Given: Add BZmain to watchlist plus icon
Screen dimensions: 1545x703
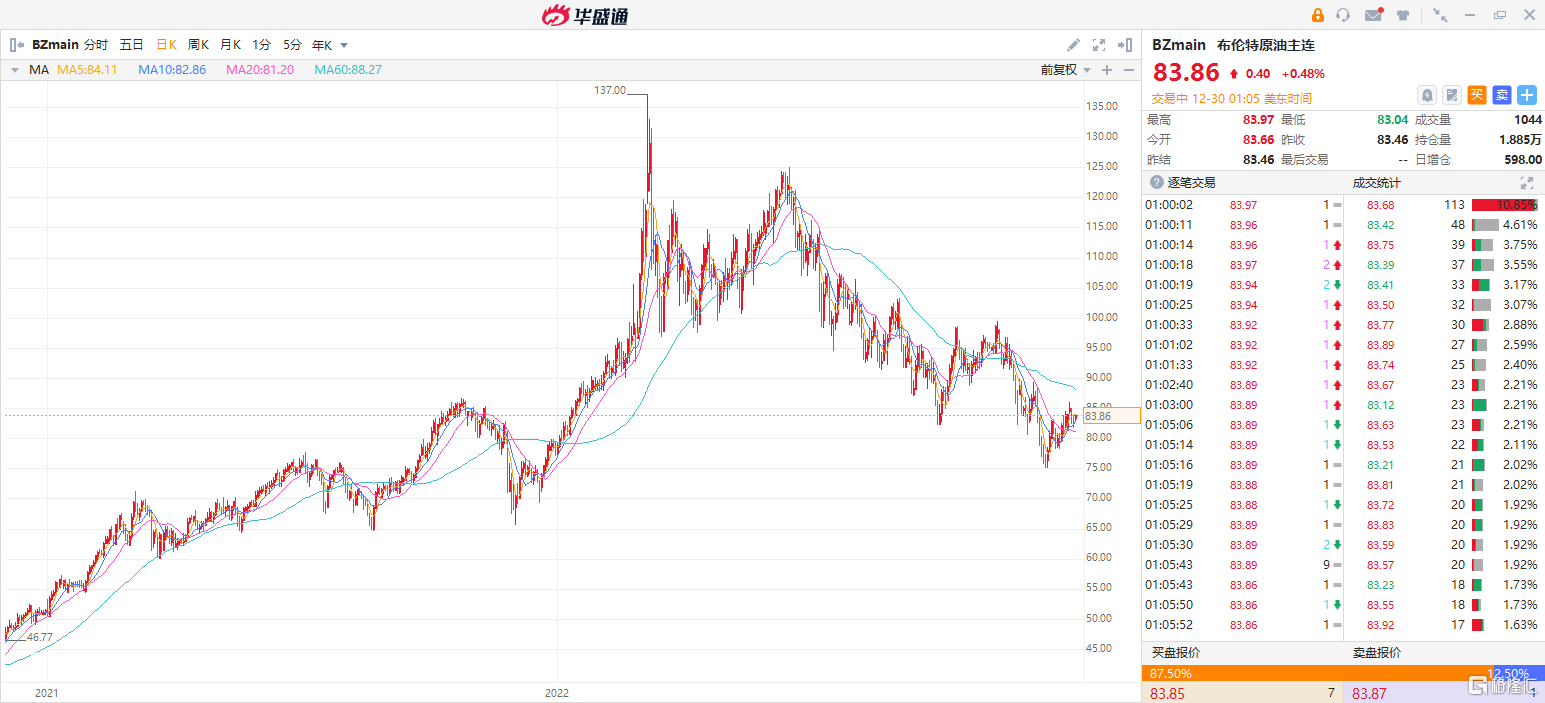Looking at the screenshot, I should 1527,95.
